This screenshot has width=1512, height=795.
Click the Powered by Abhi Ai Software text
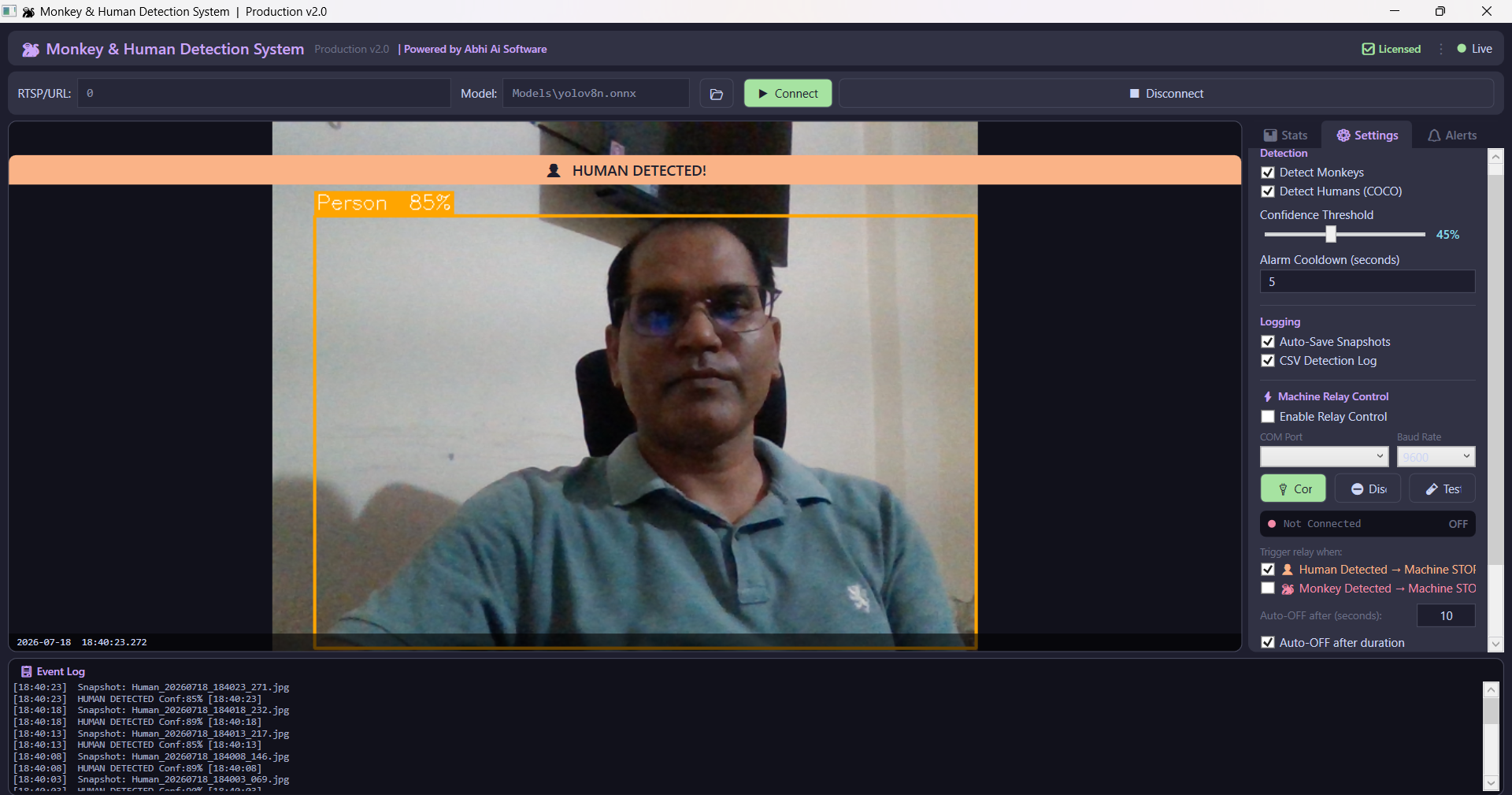(x=476, y=50)
